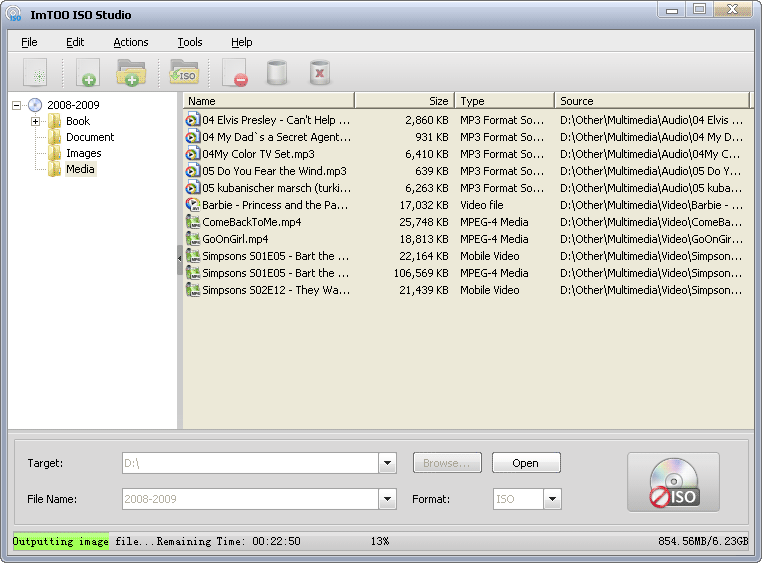Image resolution: width=762 pixels, height=563 pixels.
Task: Open the Tools menu
Action: click(190, 42)
